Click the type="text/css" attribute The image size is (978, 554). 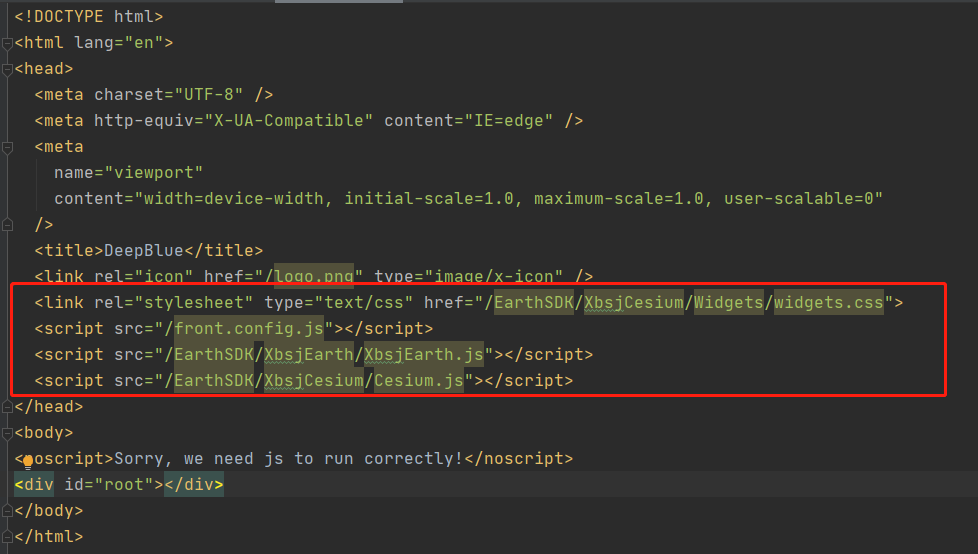pyautogui.click(x=339, y=303)
